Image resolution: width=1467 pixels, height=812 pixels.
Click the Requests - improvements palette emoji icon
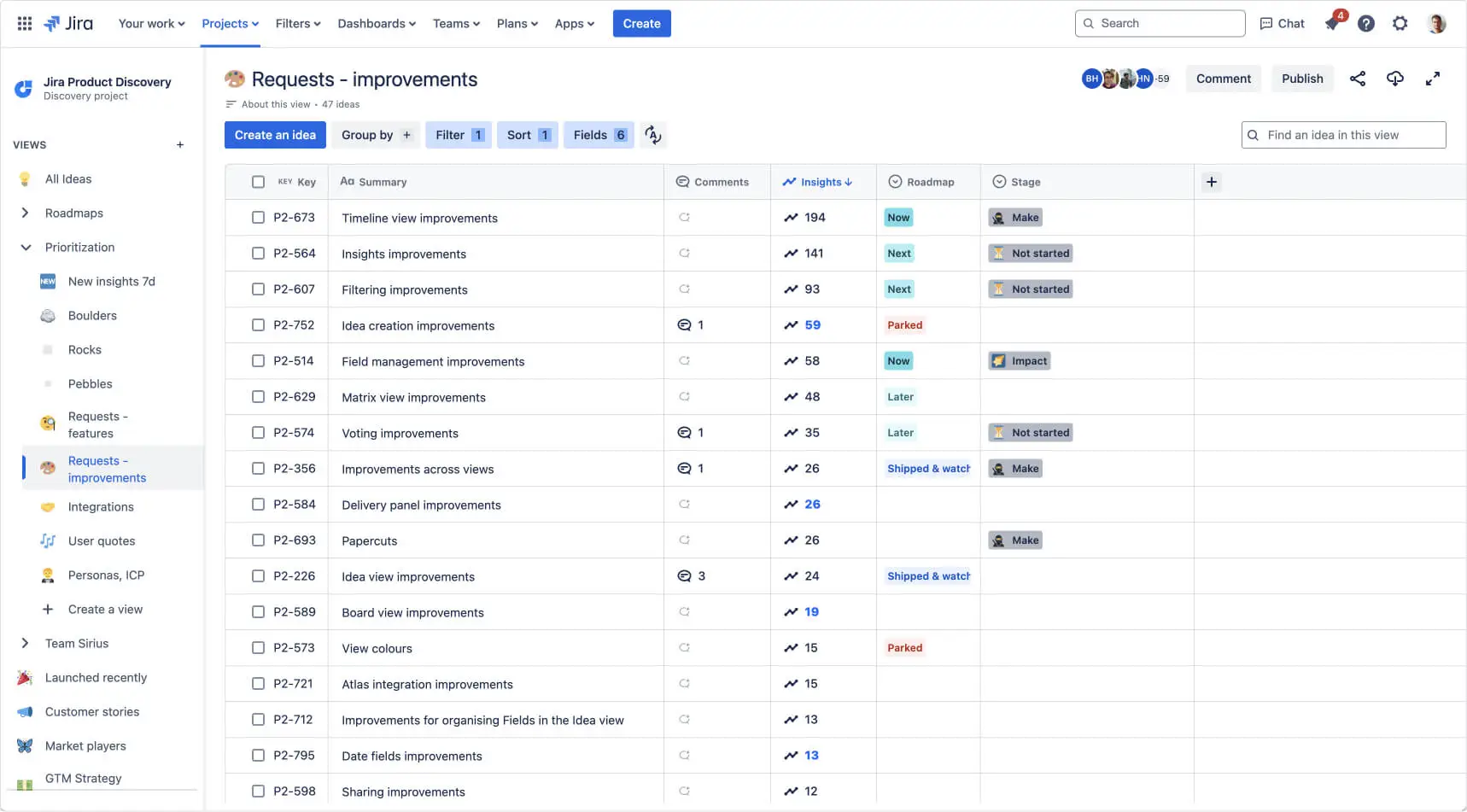[235, 79]
